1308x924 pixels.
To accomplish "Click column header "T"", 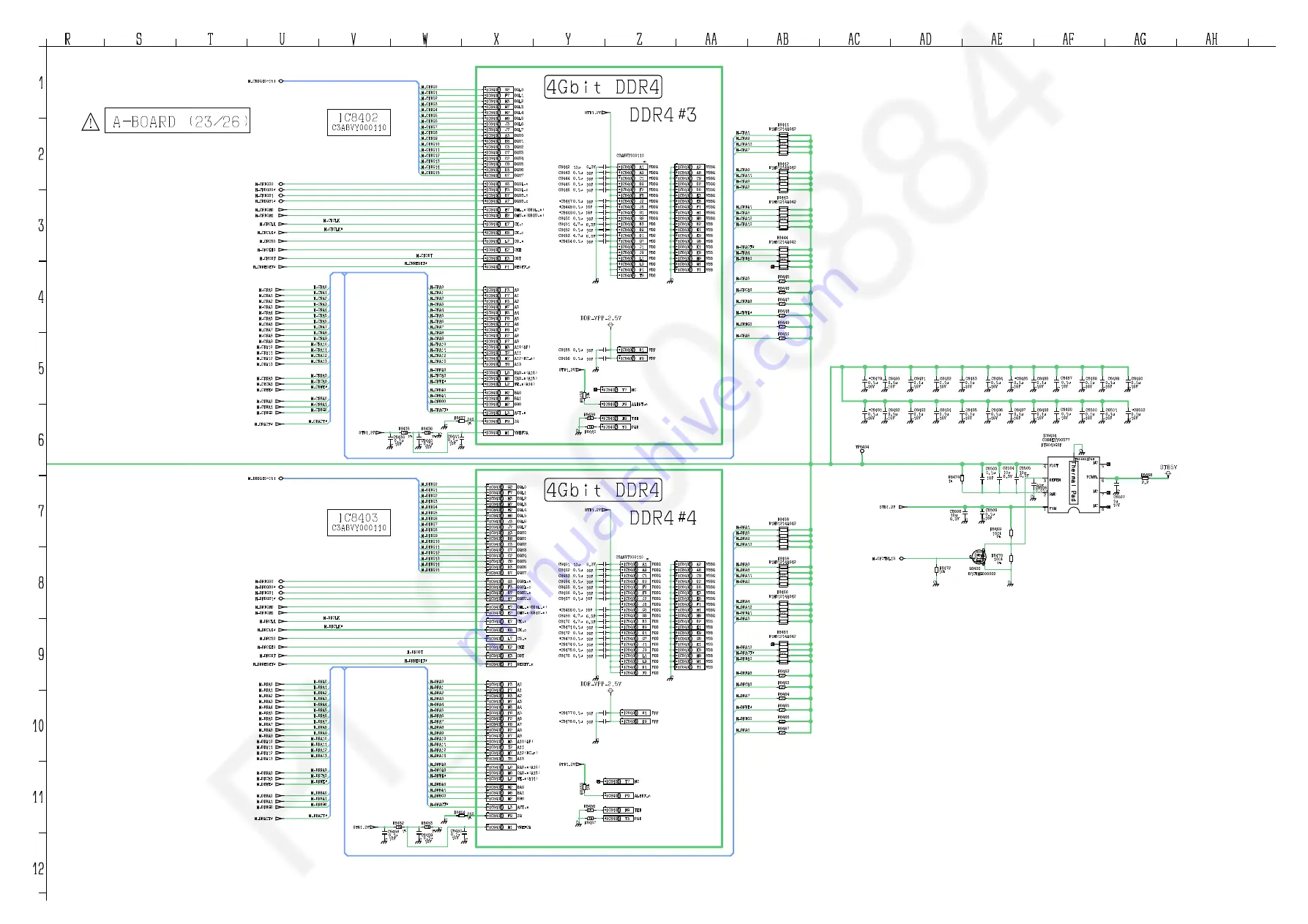I will (210, 40).
